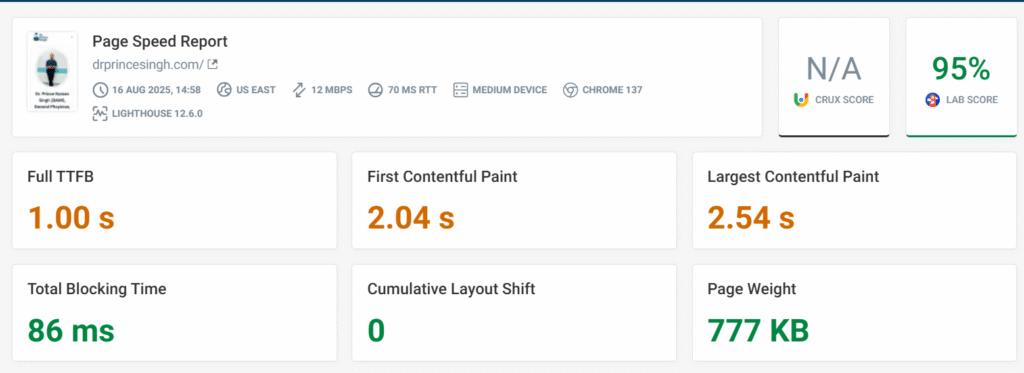Click the Chrome icon beside CHROME 137
Viewport: 1024px width, 373px height.
[570, 89]
